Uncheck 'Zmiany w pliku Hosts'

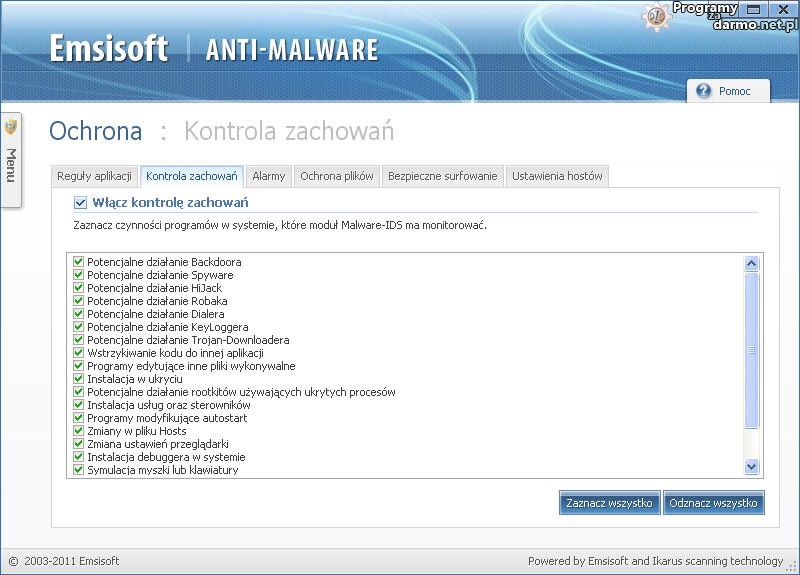[x=79, y=431]
